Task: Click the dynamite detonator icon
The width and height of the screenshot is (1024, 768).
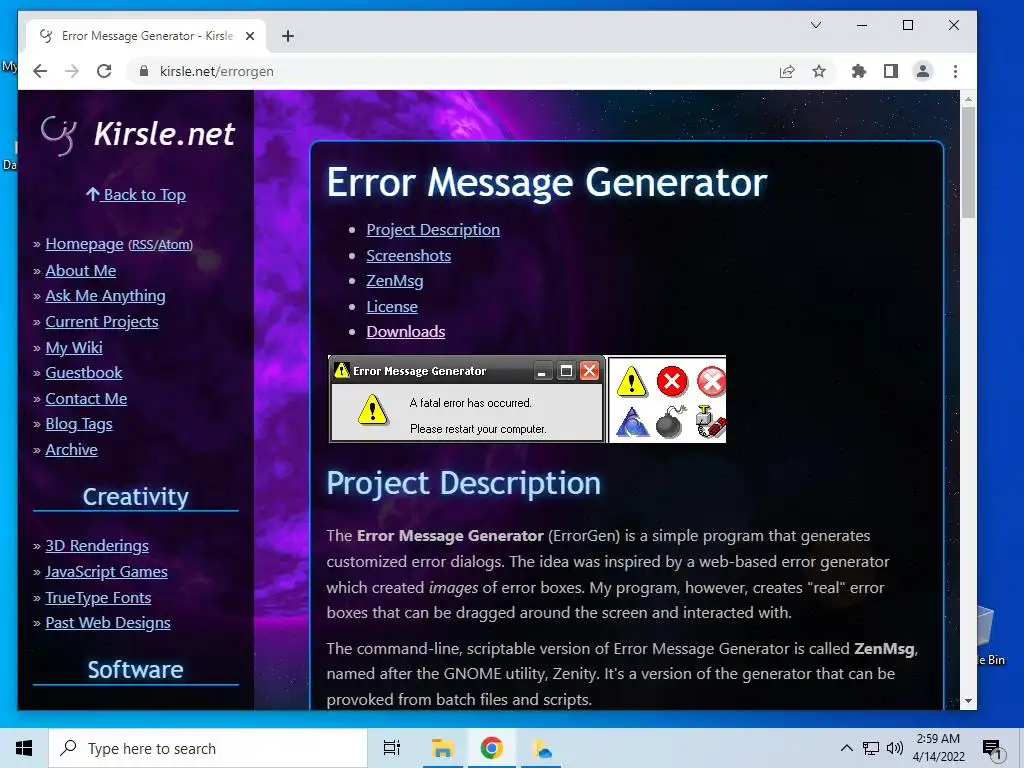Action: pos(711,422)
